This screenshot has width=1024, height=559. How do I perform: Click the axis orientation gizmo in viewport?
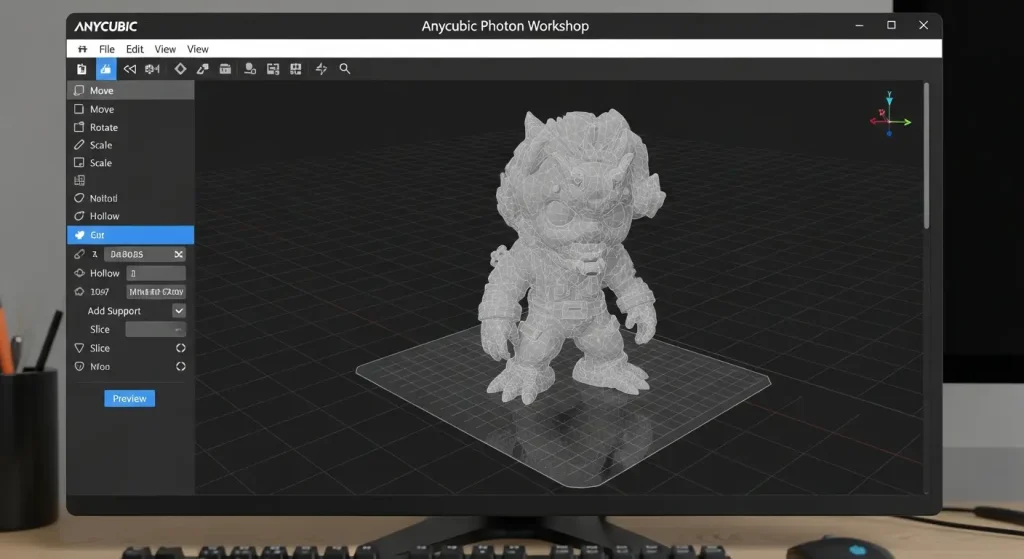tap(889, 115)
